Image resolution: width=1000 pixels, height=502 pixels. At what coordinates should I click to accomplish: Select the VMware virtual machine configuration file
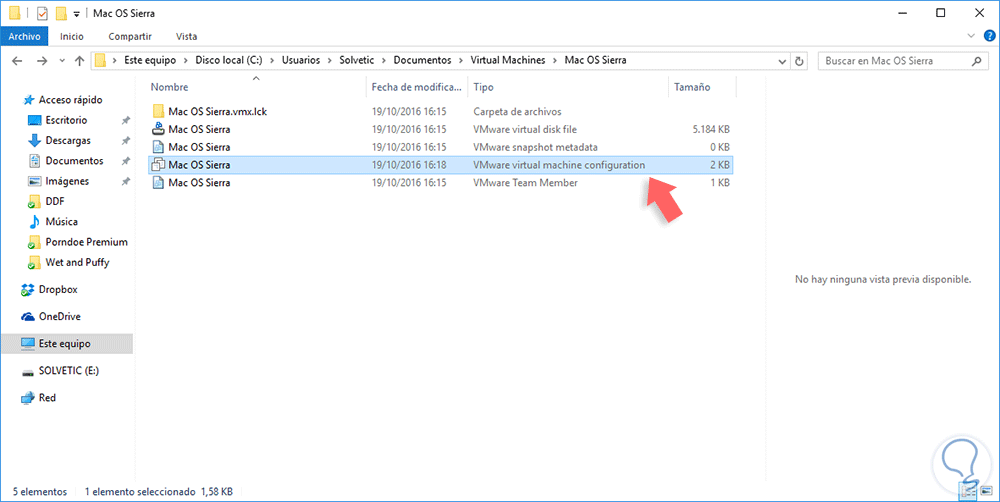tap(440, 165)
